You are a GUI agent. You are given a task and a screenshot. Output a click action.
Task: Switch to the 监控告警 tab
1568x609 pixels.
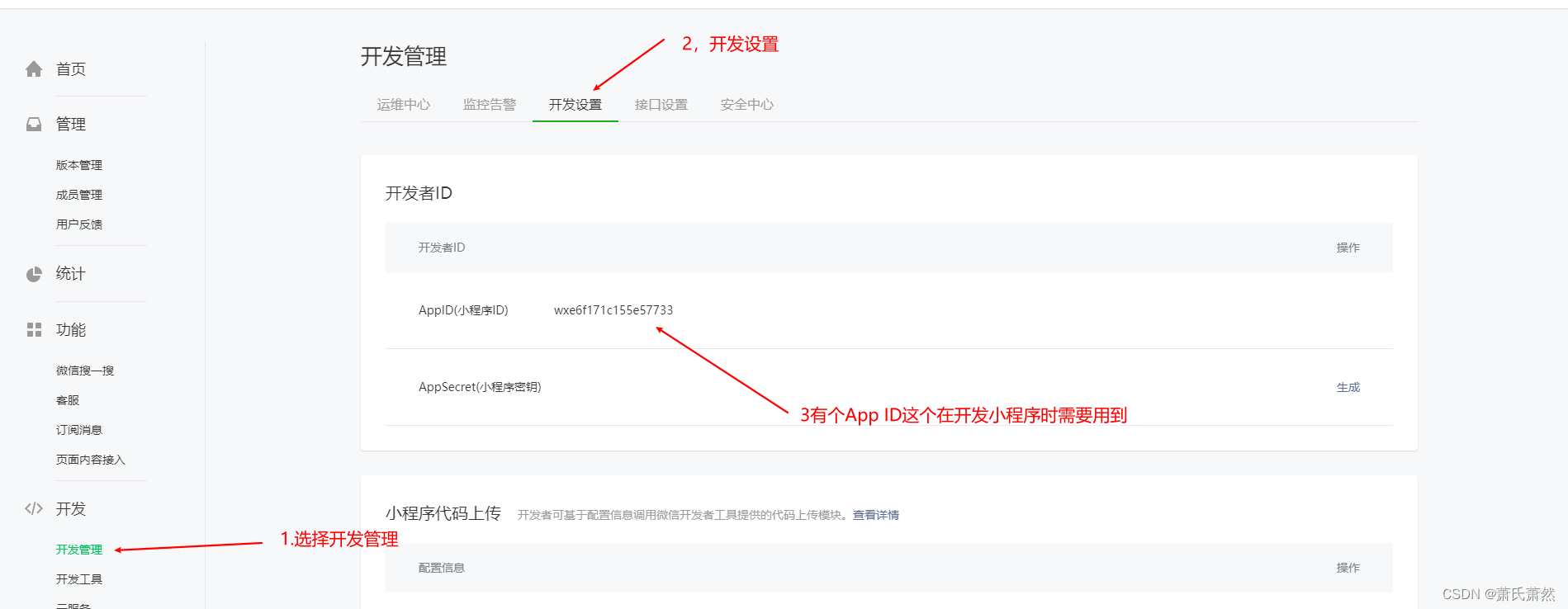click(x=490, y=105)
